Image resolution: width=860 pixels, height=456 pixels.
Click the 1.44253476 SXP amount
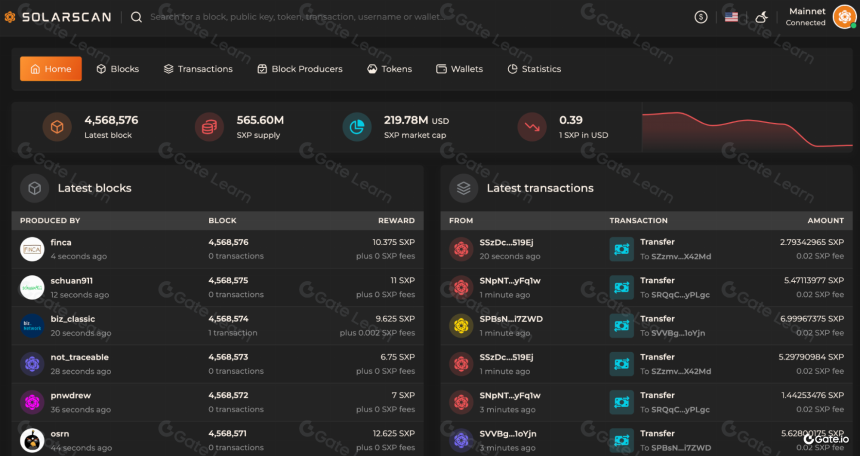click(813, 396)
